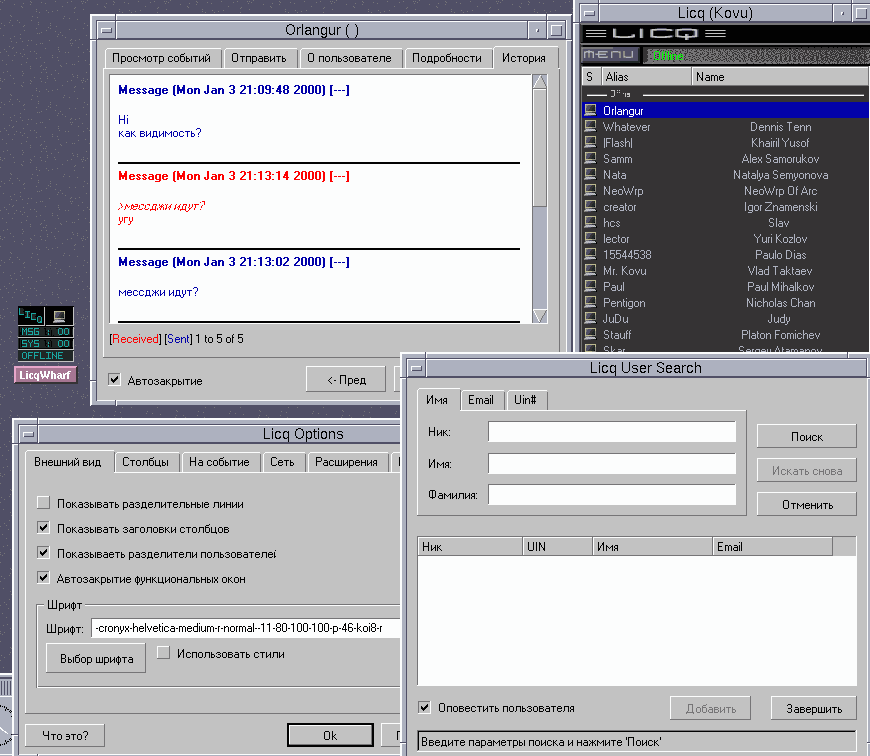Click Что это? button
Screen dimensions: 870x756
point(65,735)
